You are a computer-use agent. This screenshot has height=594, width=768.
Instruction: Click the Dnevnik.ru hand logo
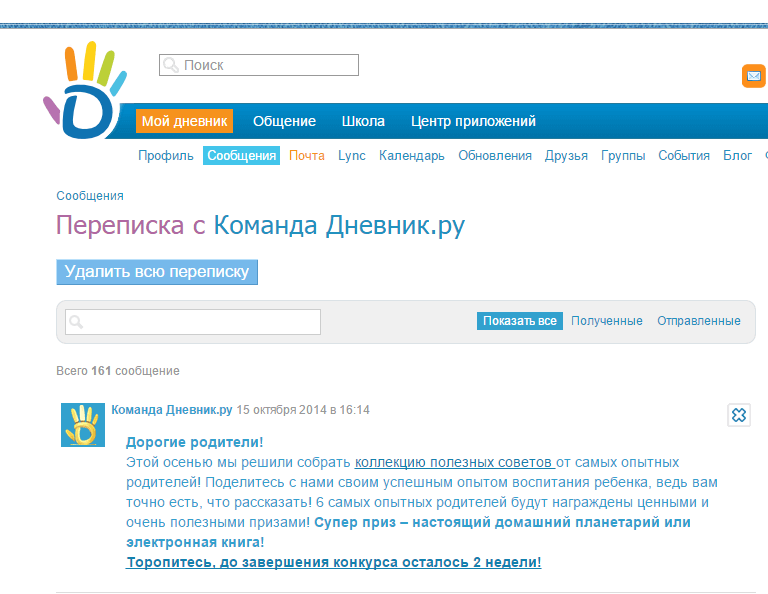pyautogui.click(x=86, y=93)
